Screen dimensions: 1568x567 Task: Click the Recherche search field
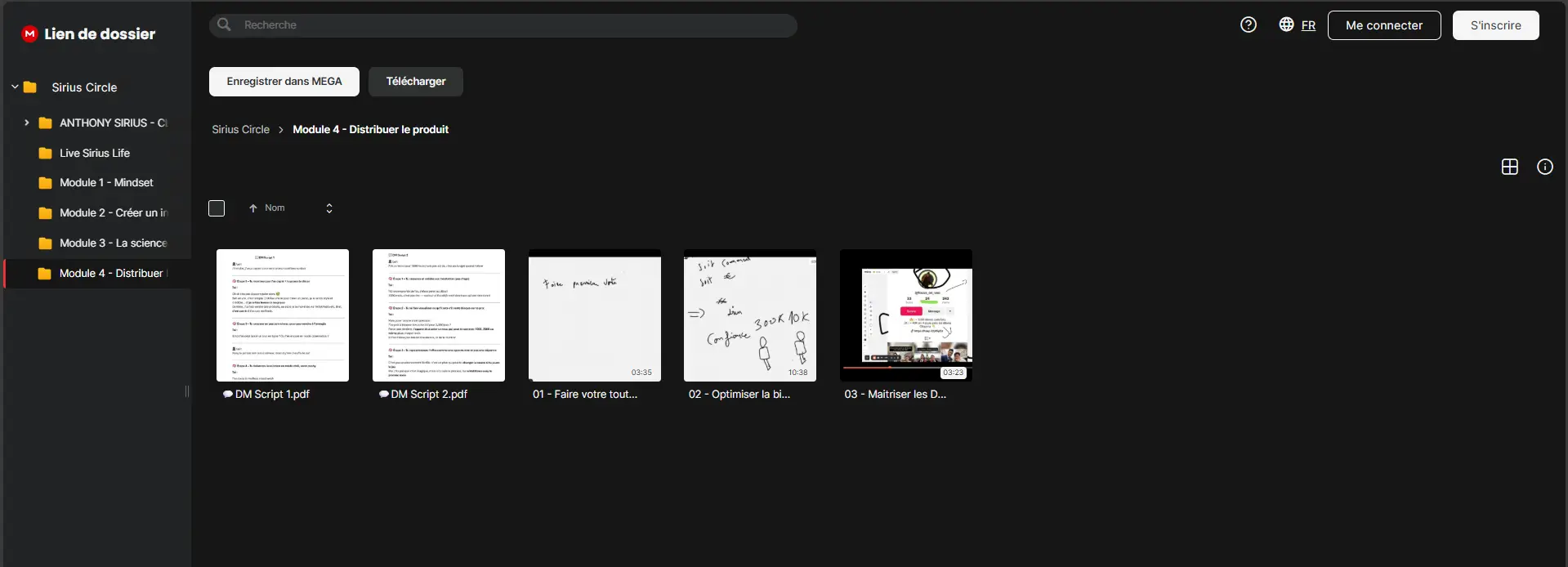[x=503, y=25]
